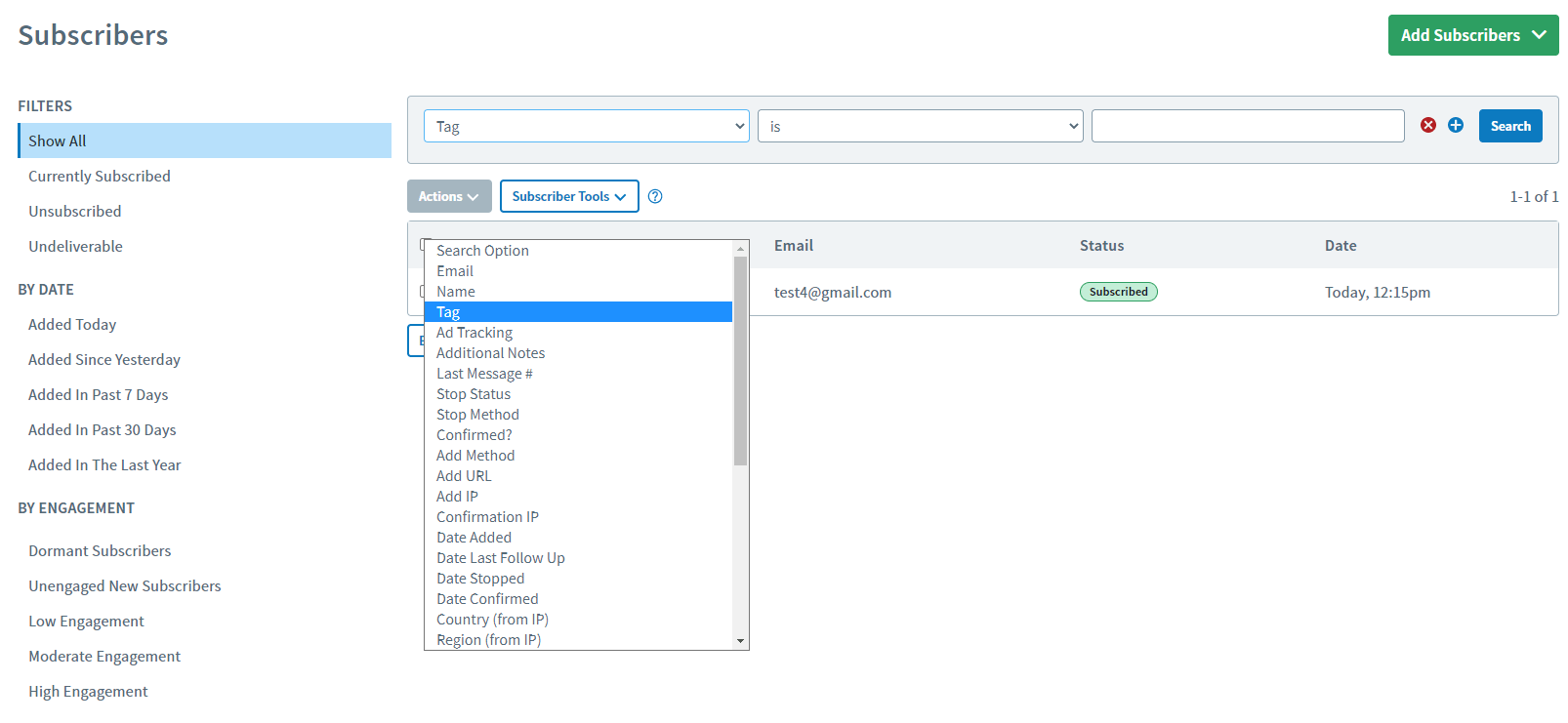Choose Stop Status option

(578, 394)
